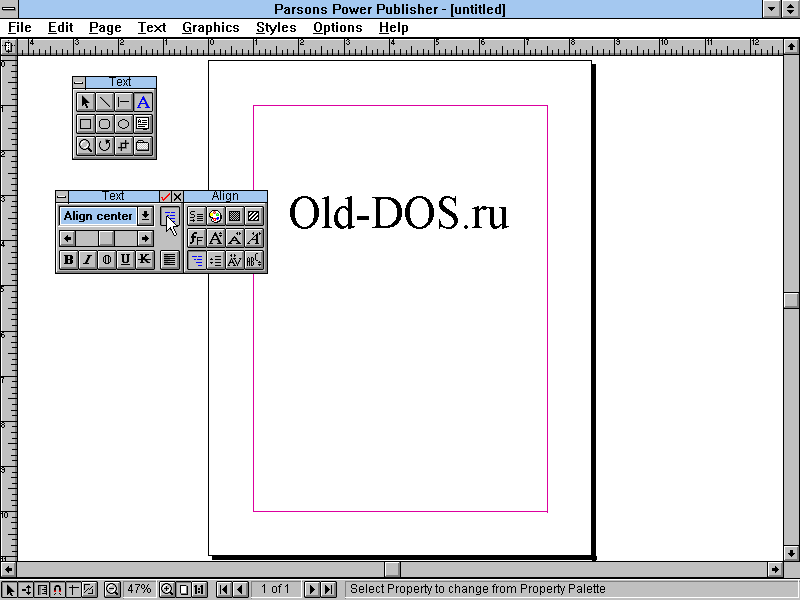Screen dimensions: 800x600
Task: Open the Align center dropdown list
Action: pyautogui.click(x=146, y=216)
